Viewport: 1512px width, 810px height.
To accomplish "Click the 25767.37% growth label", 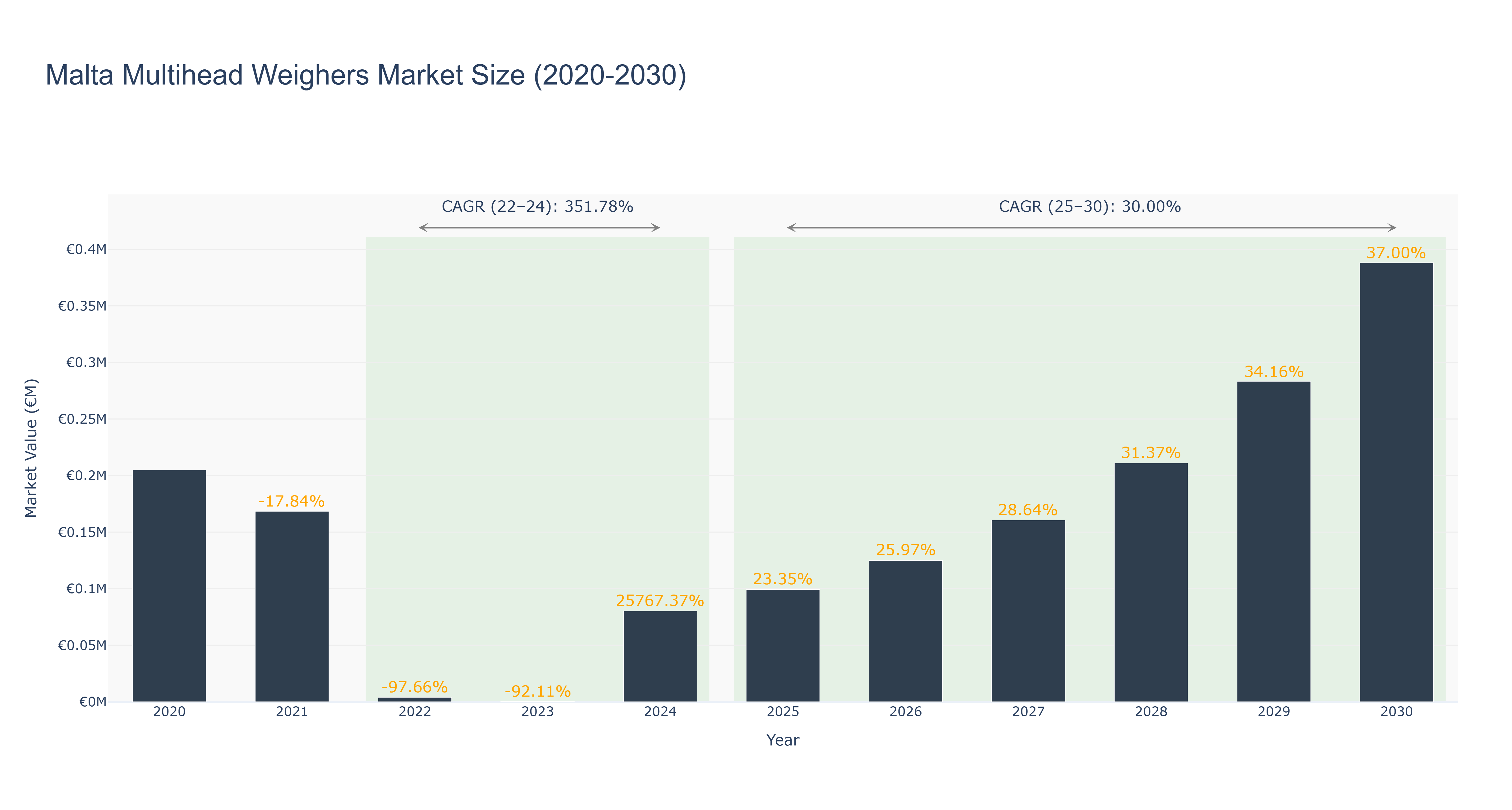I will [x=660, y=600].
